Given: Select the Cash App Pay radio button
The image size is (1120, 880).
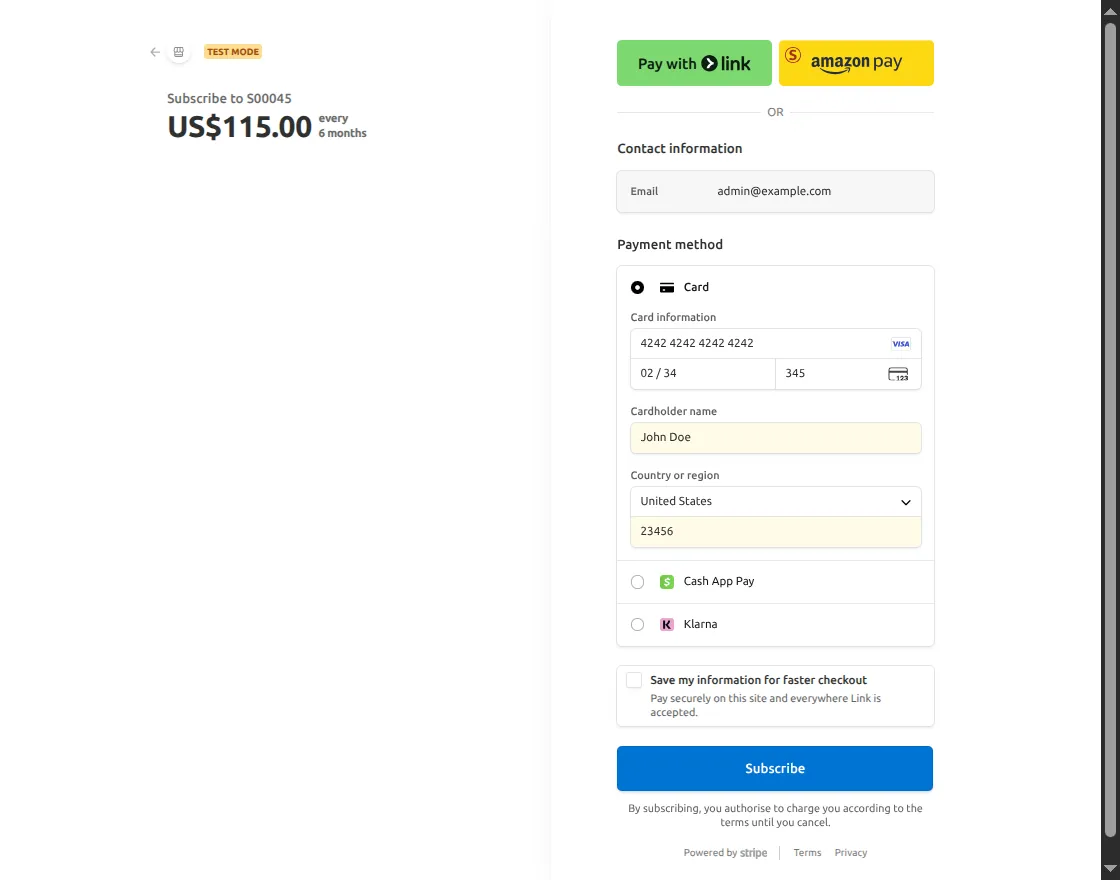Looking at the screenshot, I should pos(637,581).
